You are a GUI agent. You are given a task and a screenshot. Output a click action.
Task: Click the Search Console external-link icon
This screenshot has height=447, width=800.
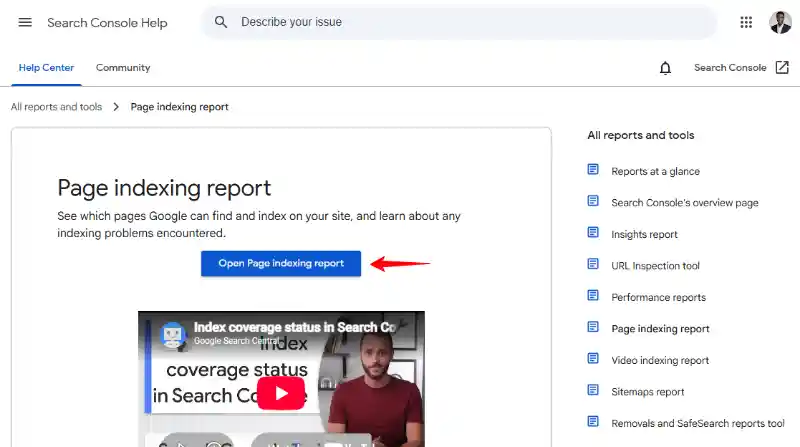pos(782,67)
